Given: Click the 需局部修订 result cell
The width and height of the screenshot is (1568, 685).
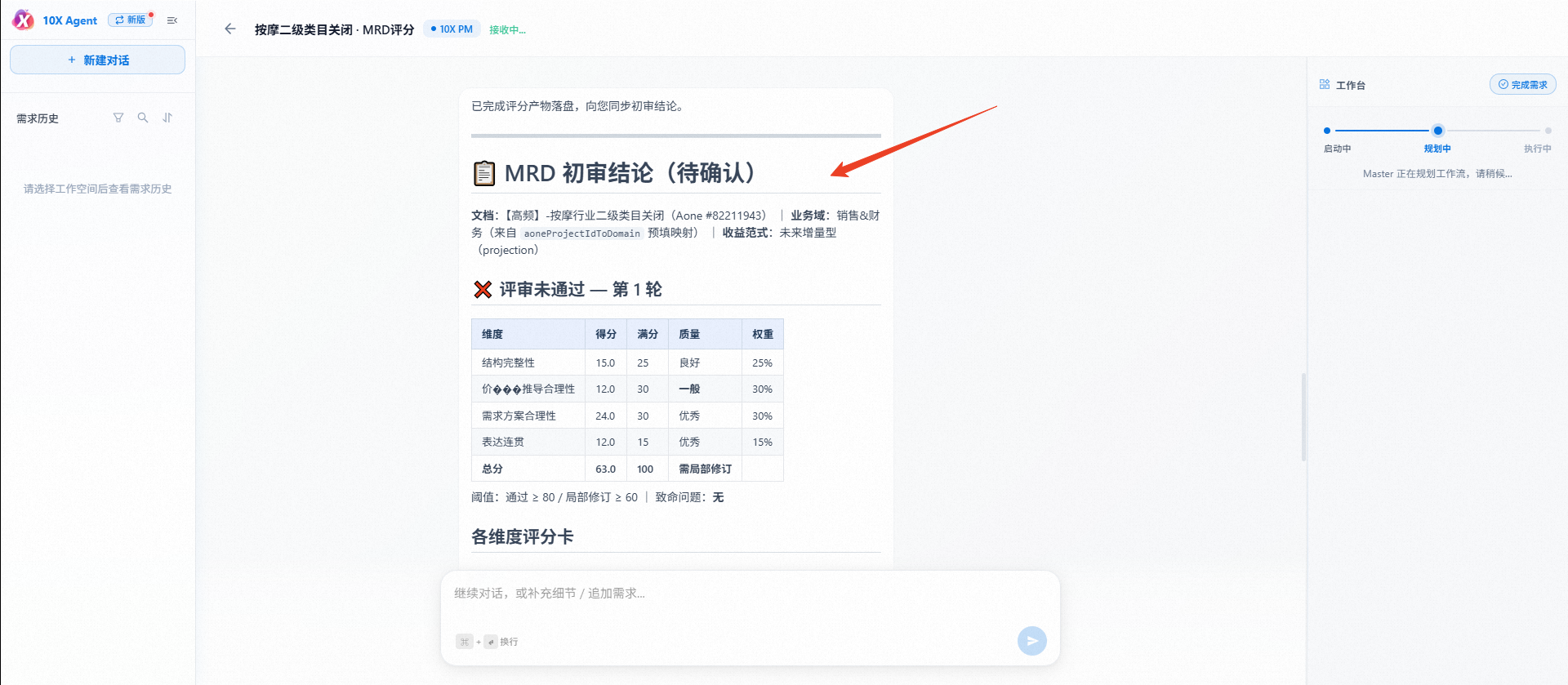Looking at the screenshot, I should pyautogui.click(x=706, y=469).
